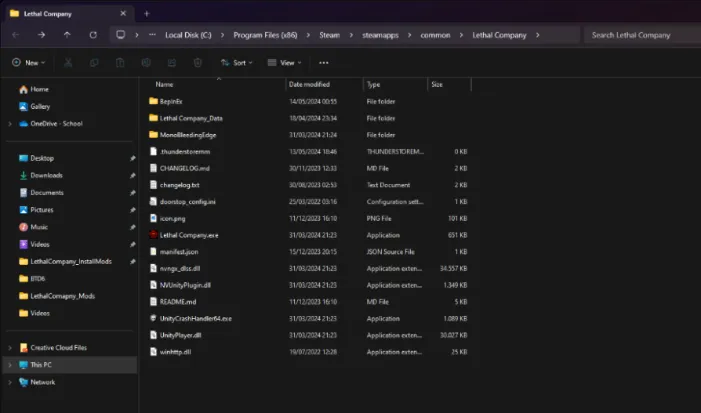The height and width of the screenshot is (413, 701).
Task: Unpin Music using its pin icon
Action: click(x=132, y=227)
